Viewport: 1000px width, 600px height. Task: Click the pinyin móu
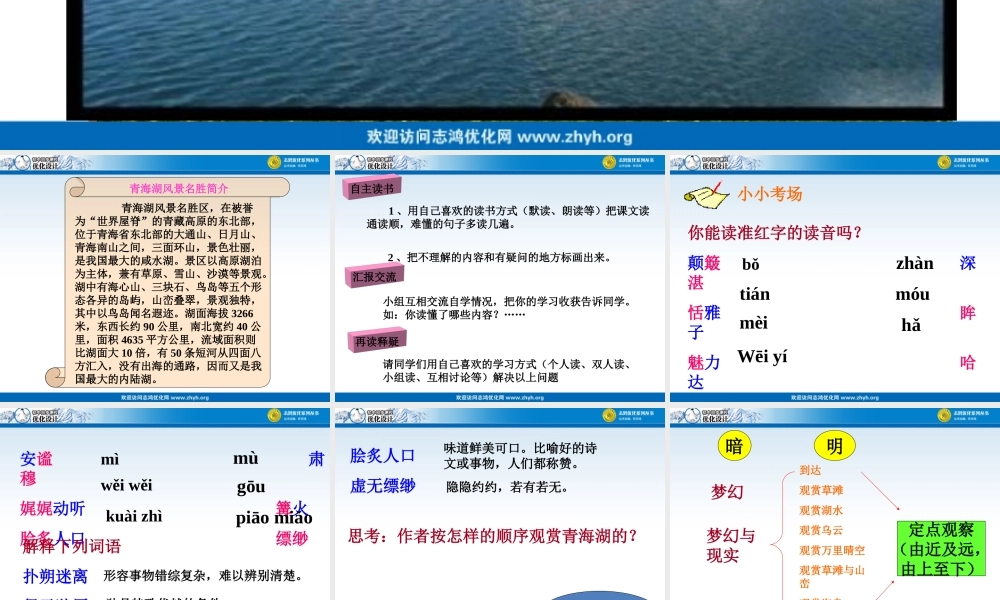(x=913, y=294)
